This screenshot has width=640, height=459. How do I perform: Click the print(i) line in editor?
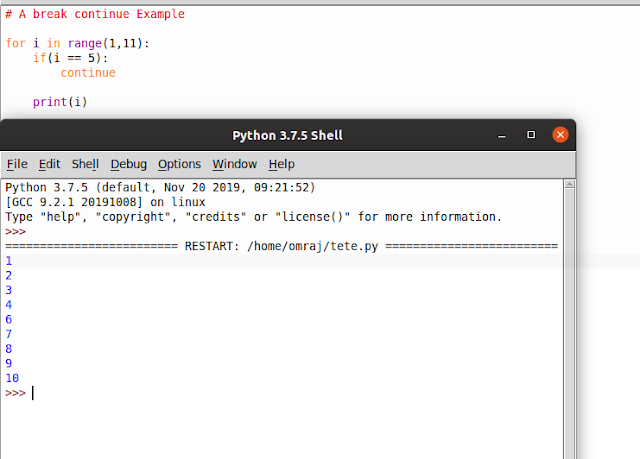pos(60,102)
